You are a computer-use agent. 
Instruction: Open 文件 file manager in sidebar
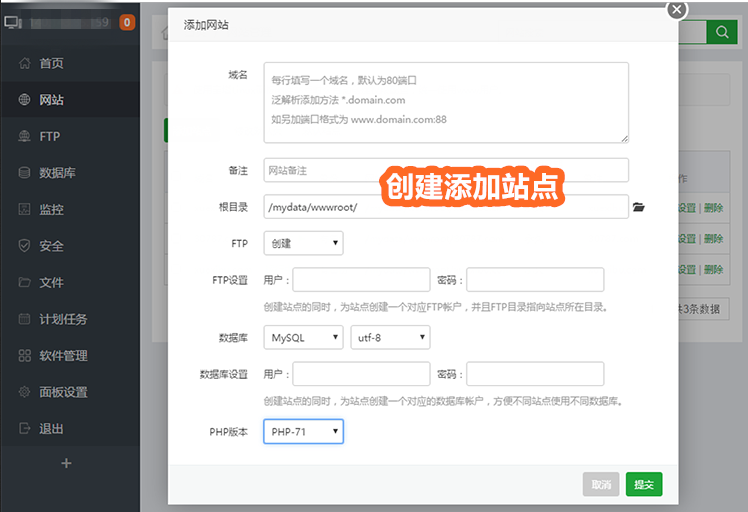click(52, 282)
